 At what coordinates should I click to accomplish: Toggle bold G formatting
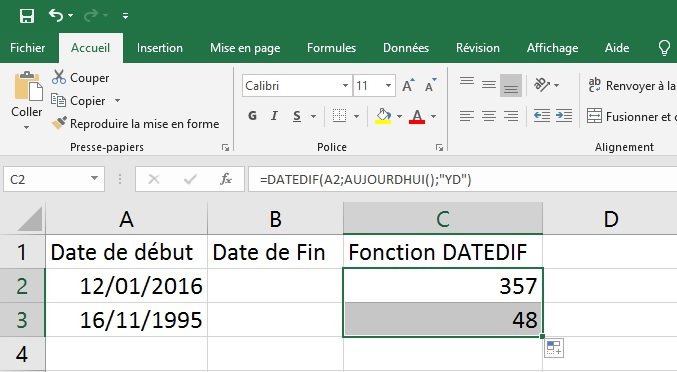[x=253, y=116]
